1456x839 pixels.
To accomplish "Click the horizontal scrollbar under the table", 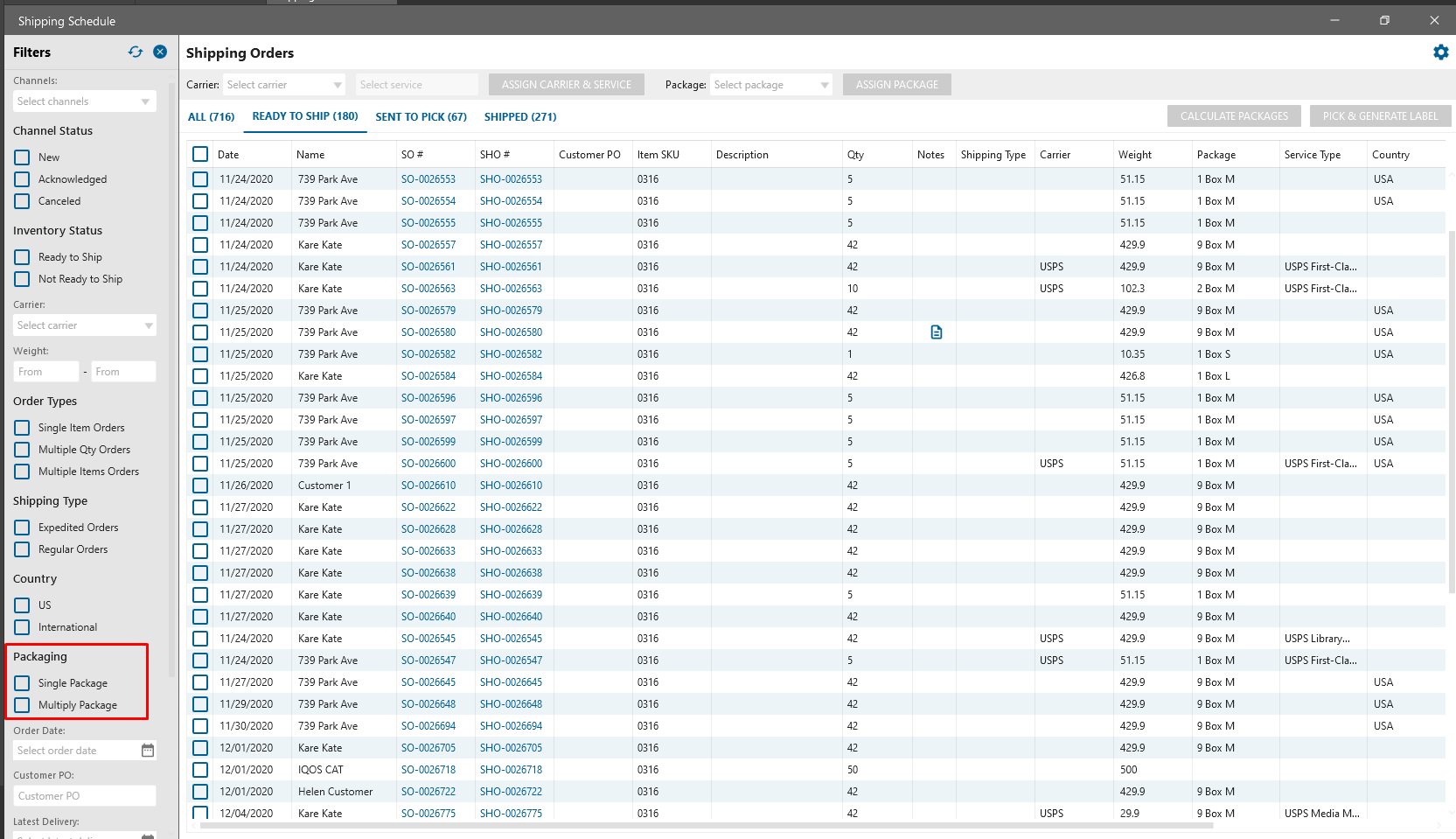I will [x=700, y=825].
